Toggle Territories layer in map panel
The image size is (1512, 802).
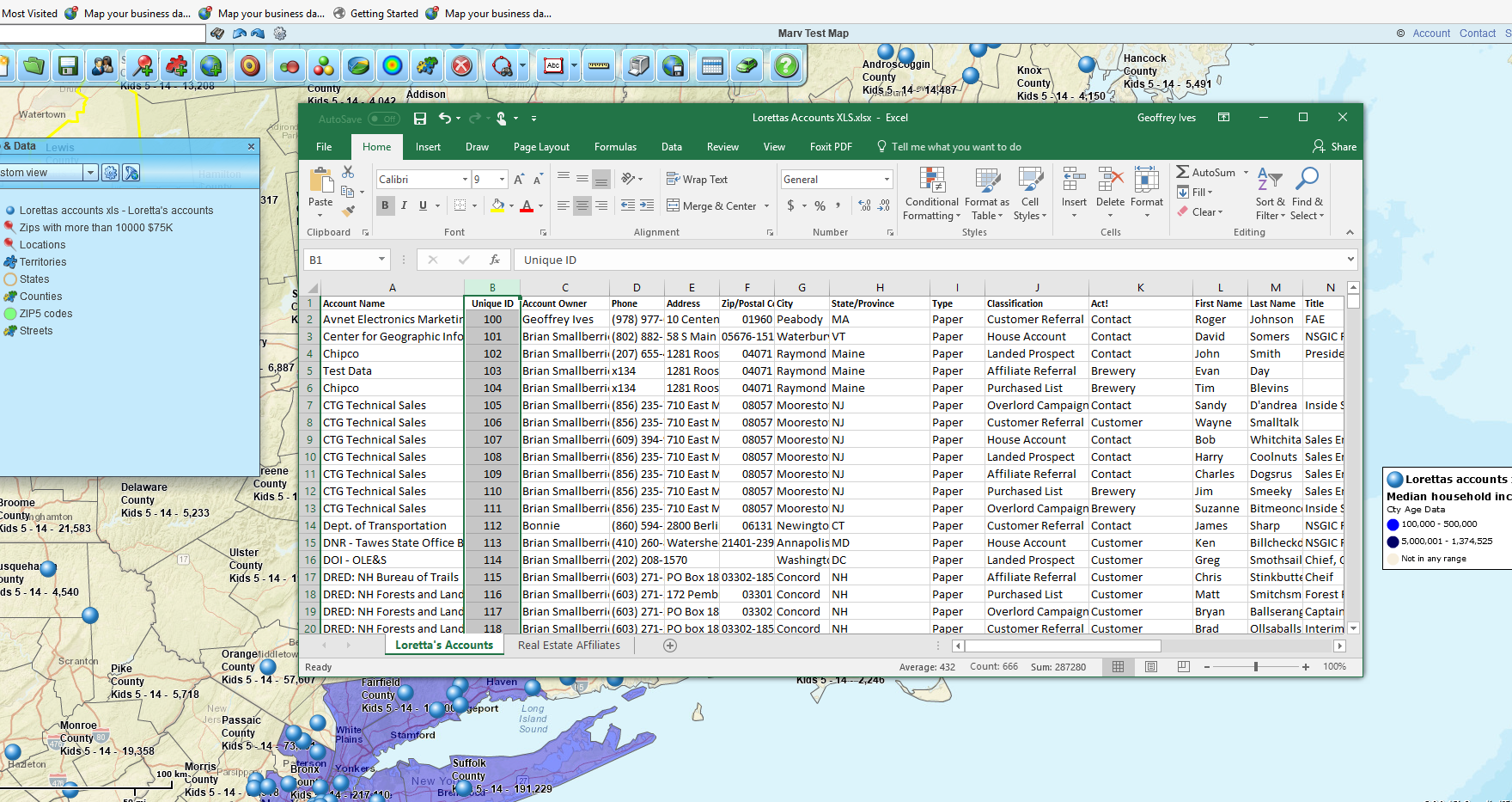(43, 262)
